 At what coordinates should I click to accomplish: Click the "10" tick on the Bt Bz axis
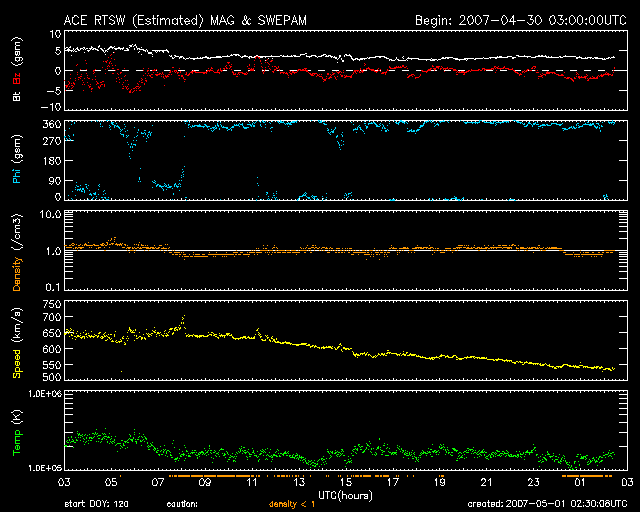click(56, 34)
